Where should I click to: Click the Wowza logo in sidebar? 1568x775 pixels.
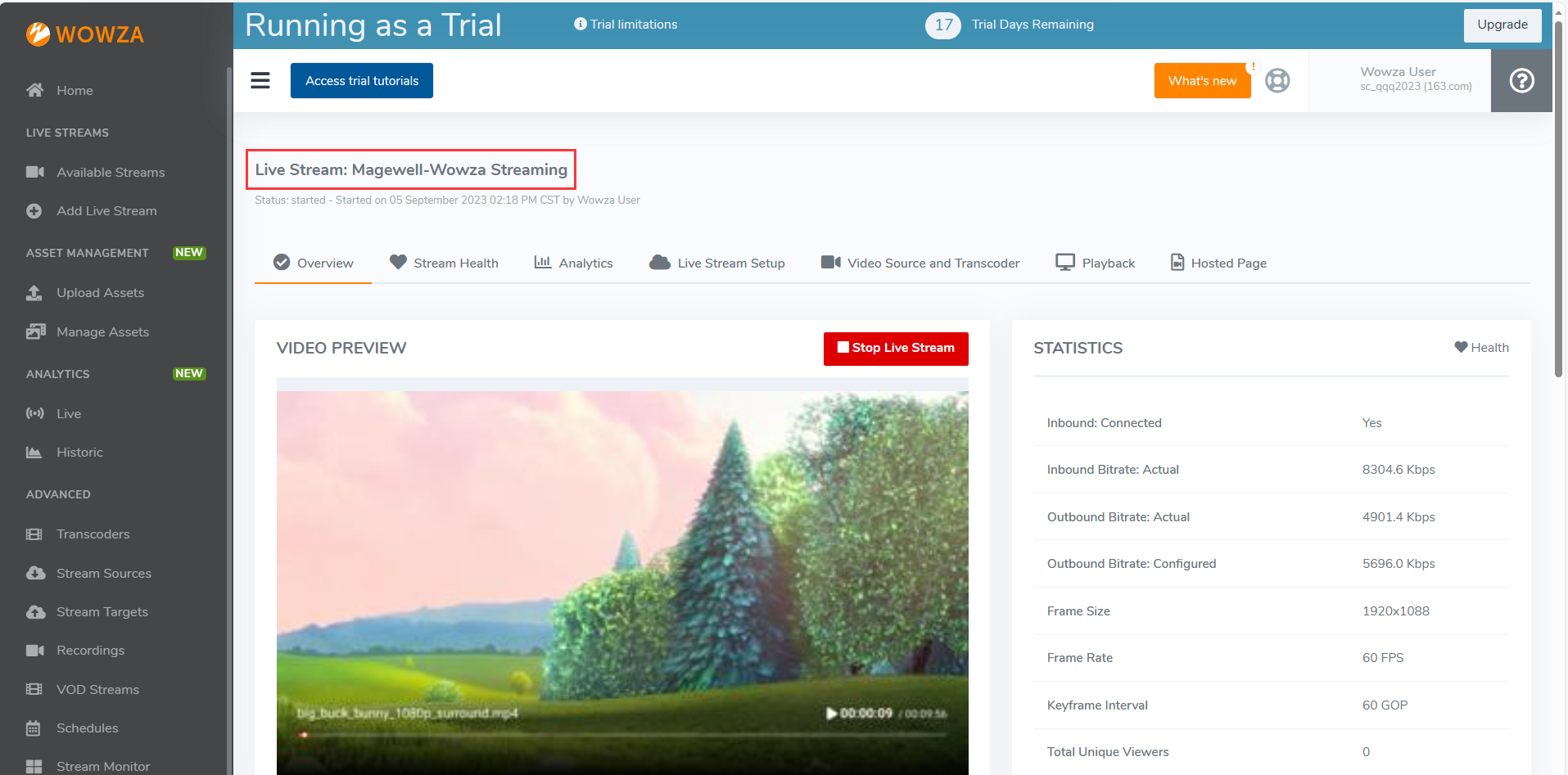point(85,34)
